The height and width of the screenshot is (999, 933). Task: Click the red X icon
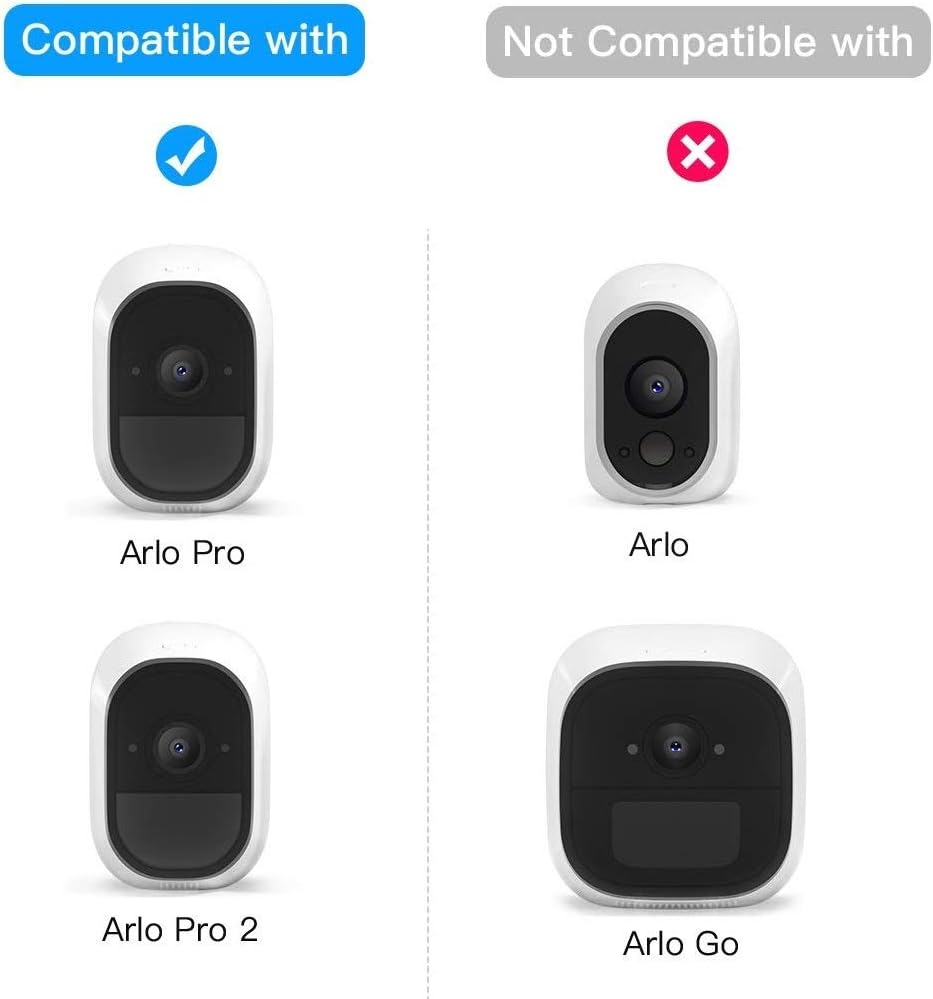(697, 152)
